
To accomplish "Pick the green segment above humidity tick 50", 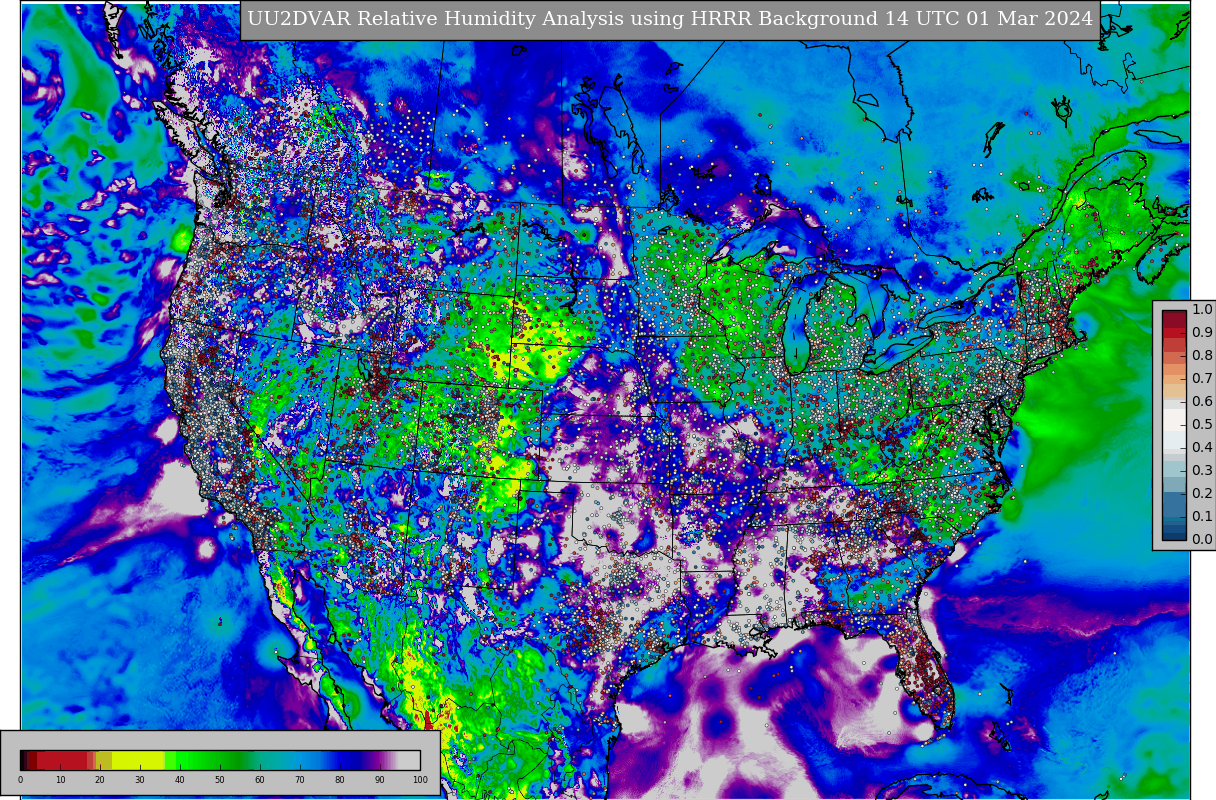I will click(220, 760).
